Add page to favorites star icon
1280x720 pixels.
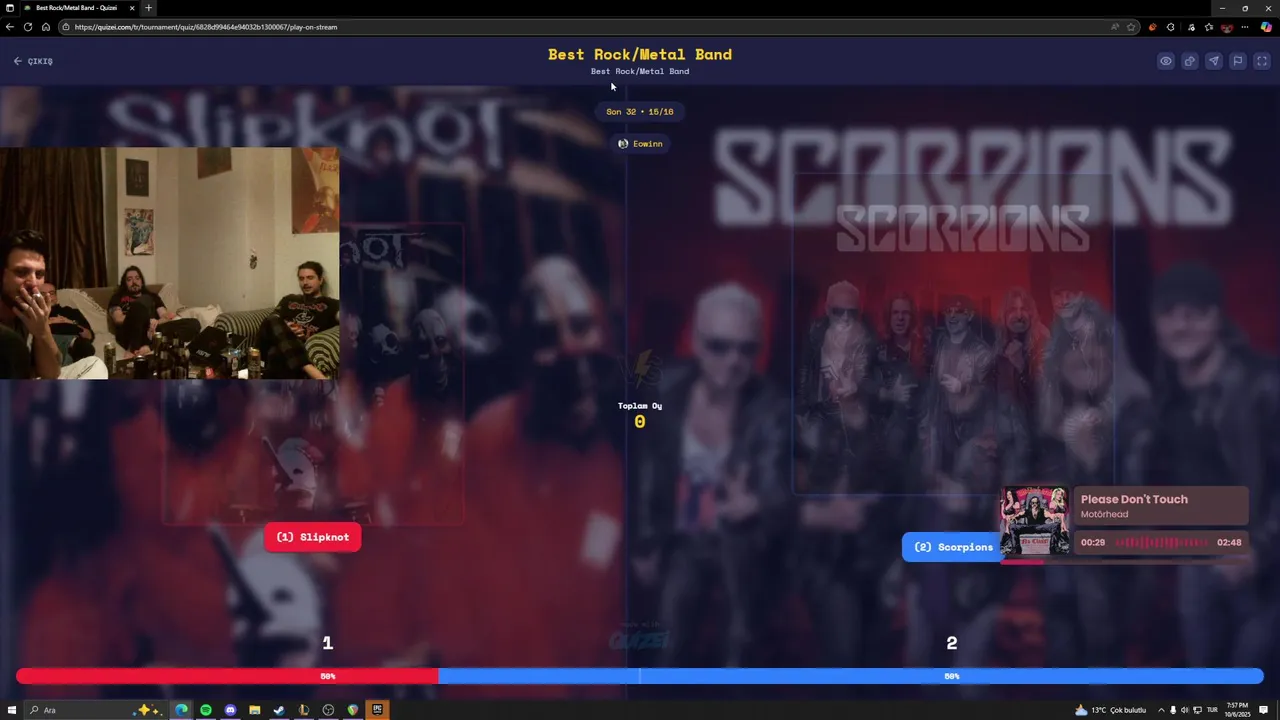pos(1131,27)
